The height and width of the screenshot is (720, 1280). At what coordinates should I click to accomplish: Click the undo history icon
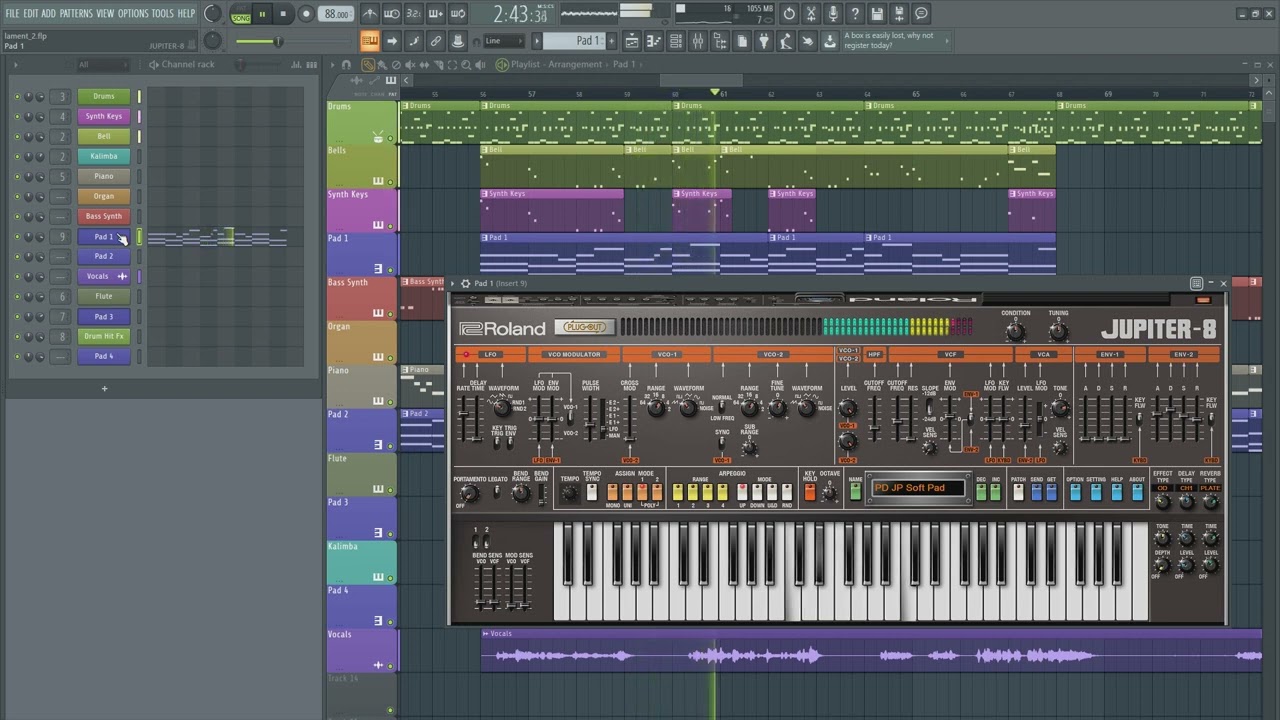(x=789, y=14)
